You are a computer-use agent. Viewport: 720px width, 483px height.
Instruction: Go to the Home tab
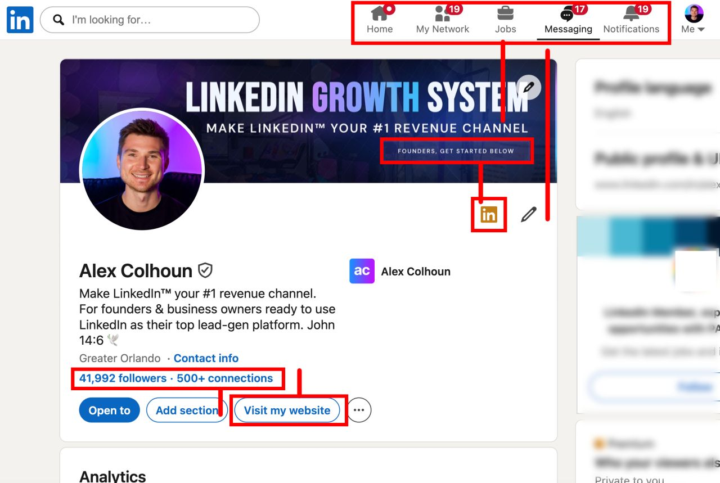380,20
